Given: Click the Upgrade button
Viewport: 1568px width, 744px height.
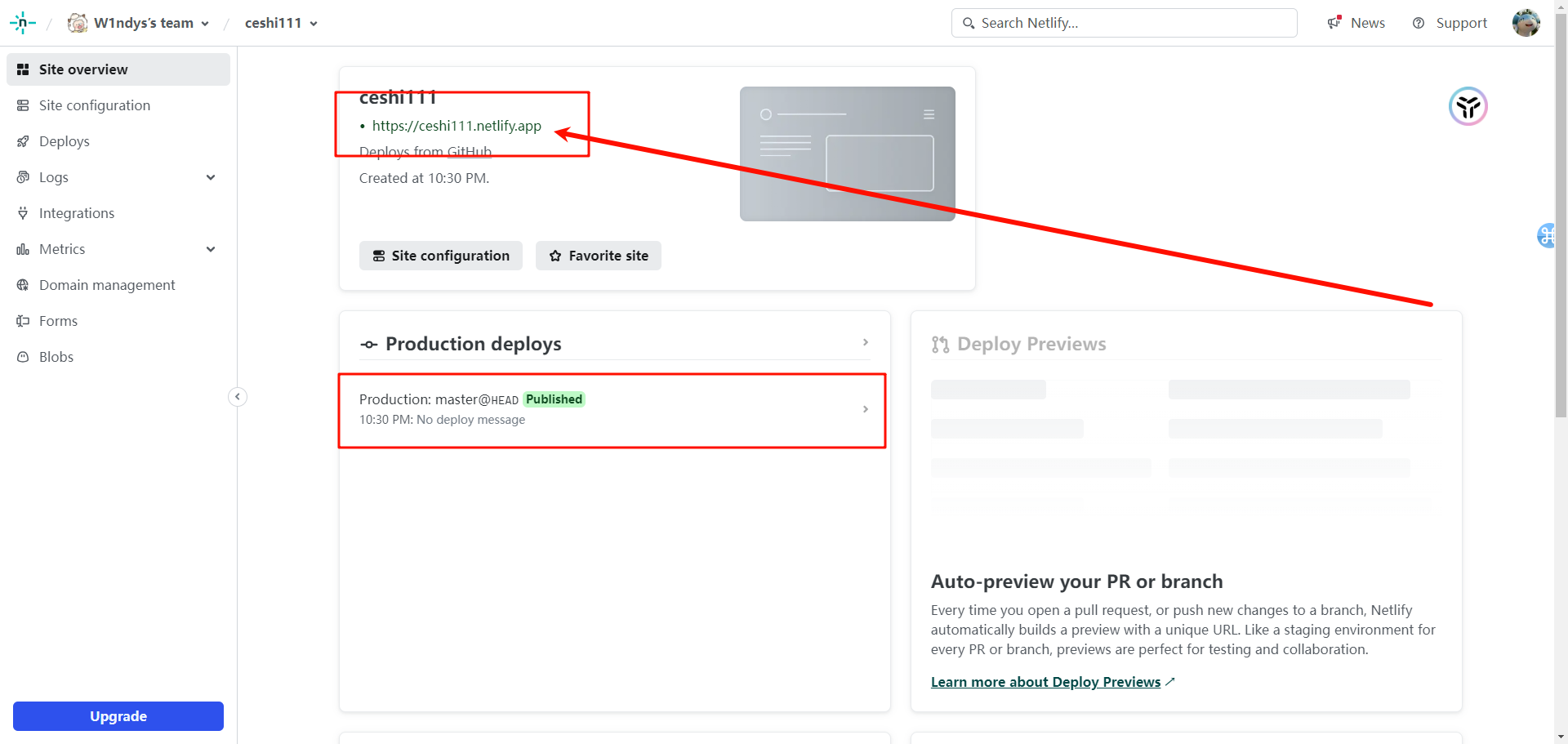Looking at the screenshot, I should [118, 716].
